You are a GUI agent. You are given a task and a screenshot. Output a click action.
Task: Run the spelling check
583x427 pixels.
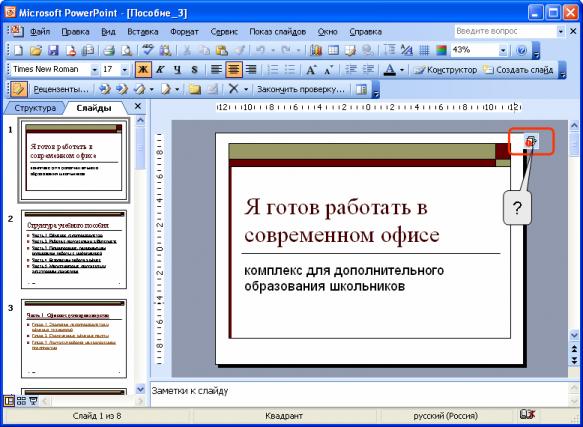point(148,50)
